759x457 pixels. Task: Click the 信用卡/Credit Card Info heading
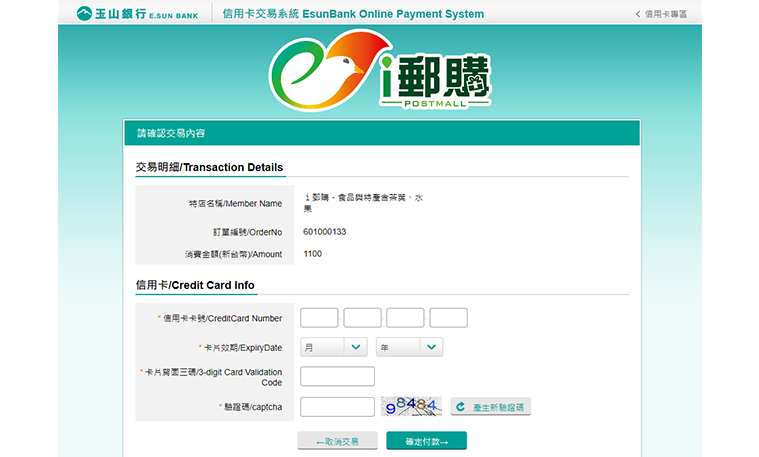[x=195, y=285]
